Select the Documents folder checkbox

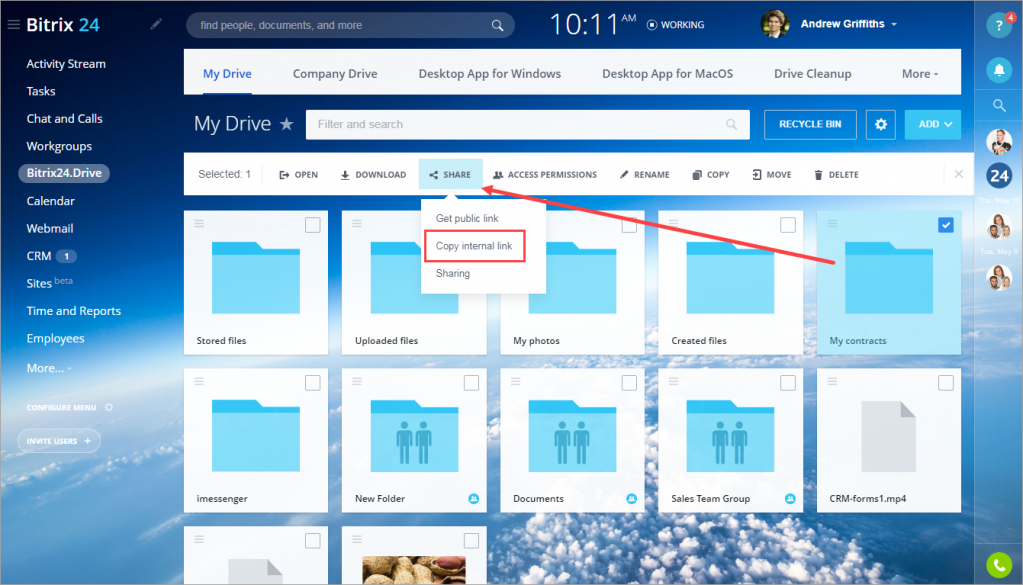click(629, 383)
